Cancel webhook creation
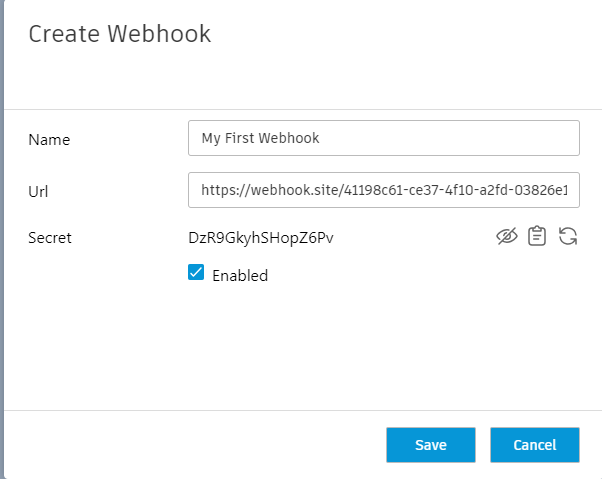Image resolution: width=602 pixels, height=479 pixels. (x=535, y=445)
